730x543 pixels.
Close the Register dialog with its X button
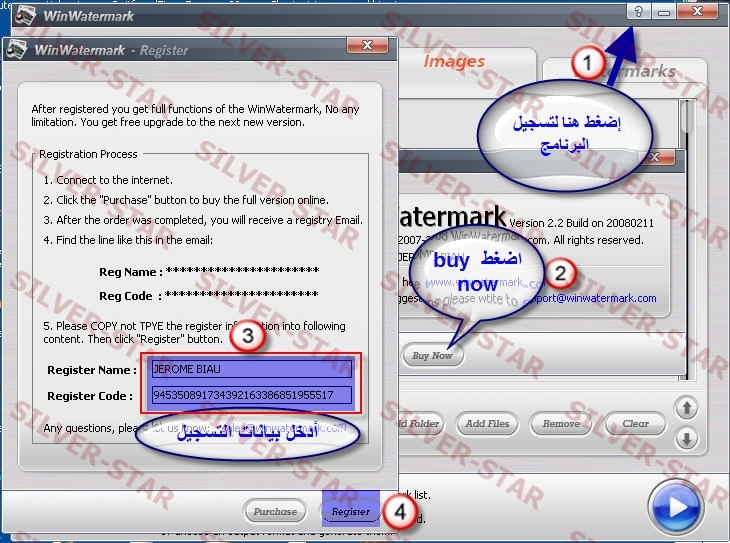coord(367,45)
